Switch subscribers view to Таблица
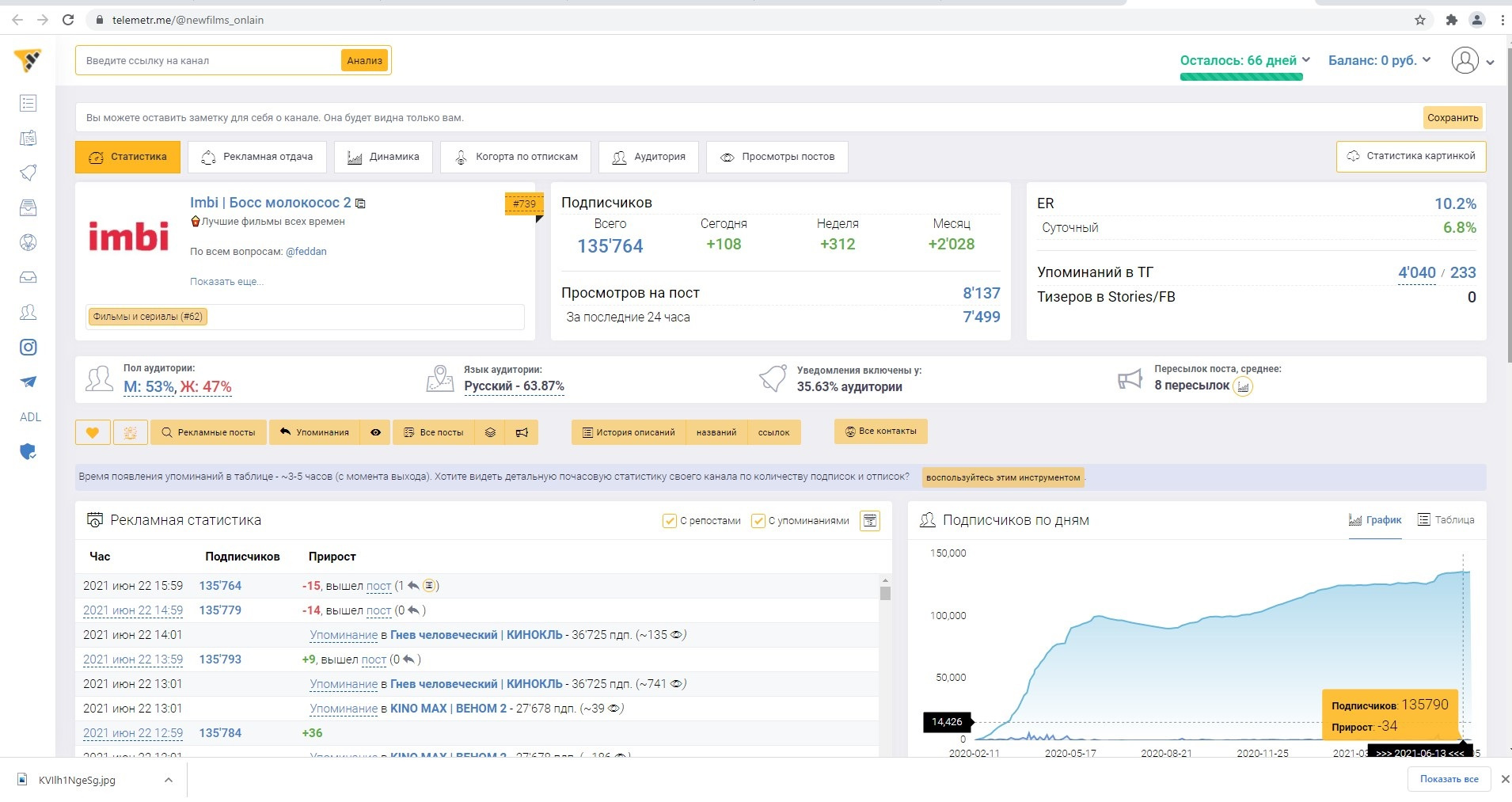The width and height of the screenshot is (1512, 802). click(x=1446, y=520)
